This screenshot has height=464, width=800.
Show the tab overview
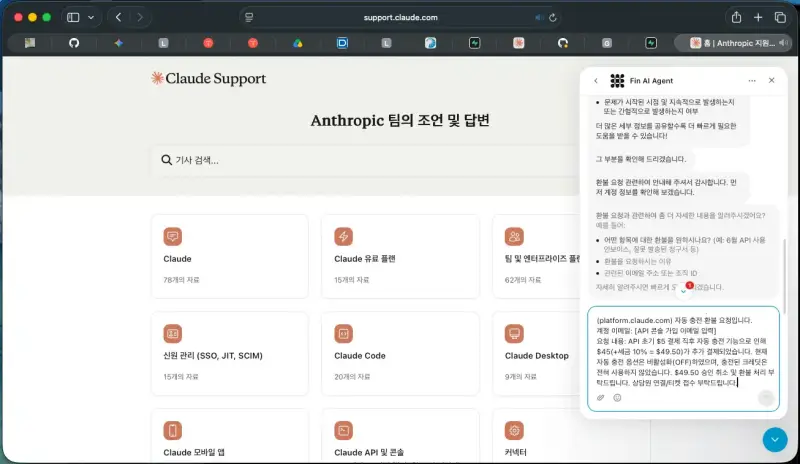[x=780, y=17]
